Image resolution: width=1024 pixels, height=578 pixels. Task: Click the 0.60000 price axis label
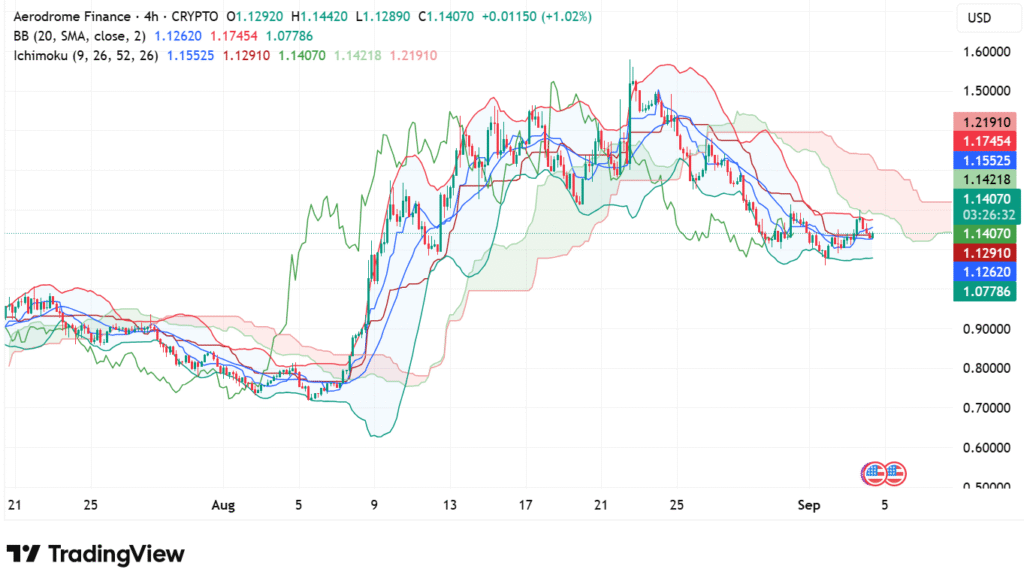[x=987, y=448]
